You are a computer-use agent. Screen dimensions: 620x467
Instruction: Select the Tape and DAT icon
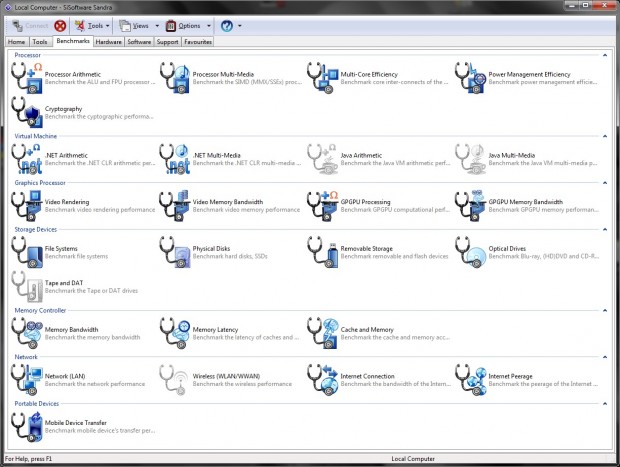[x=27, y=287]
